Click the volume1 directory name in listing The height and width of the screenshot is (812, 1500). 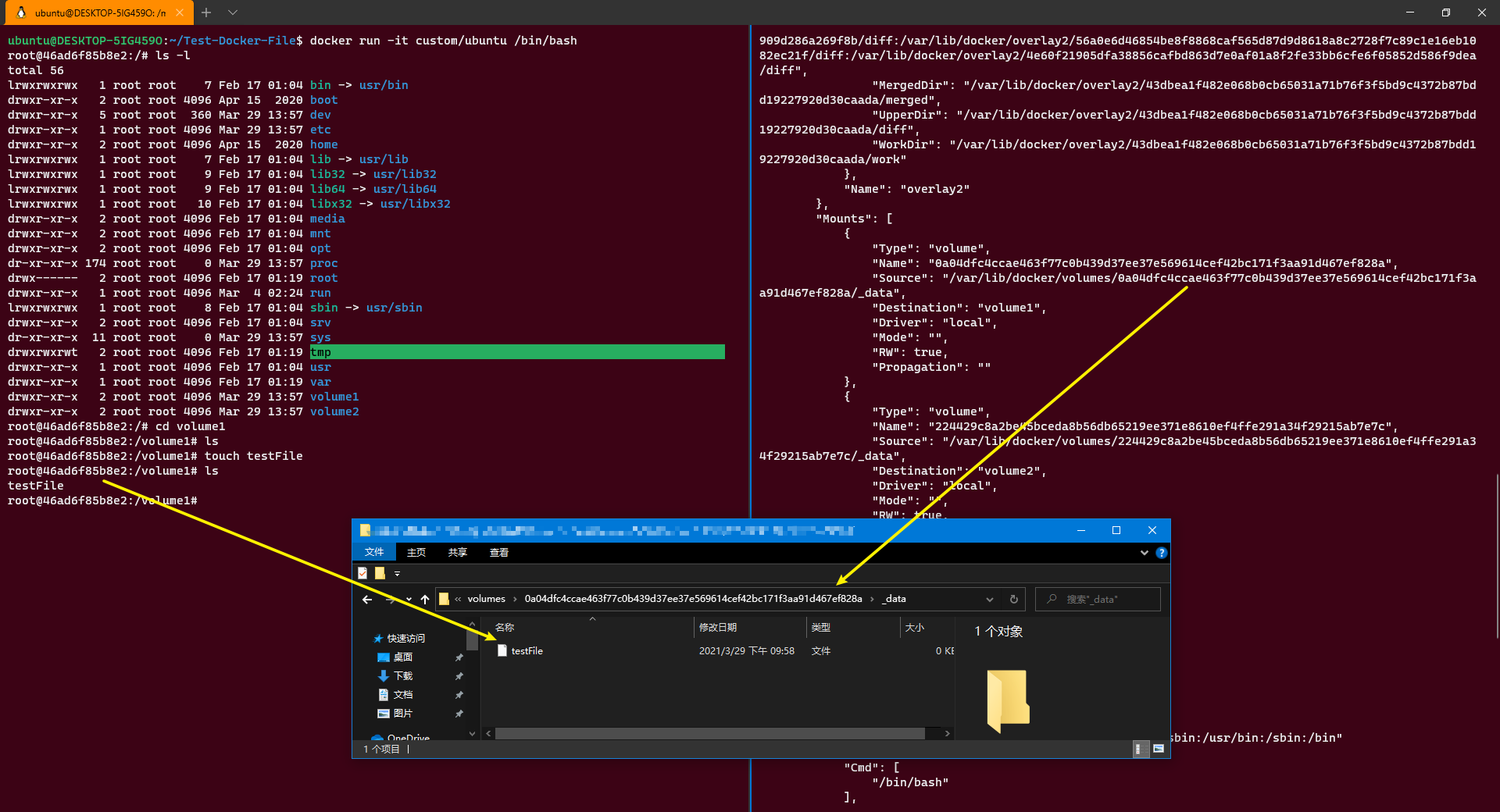point(334,397)
